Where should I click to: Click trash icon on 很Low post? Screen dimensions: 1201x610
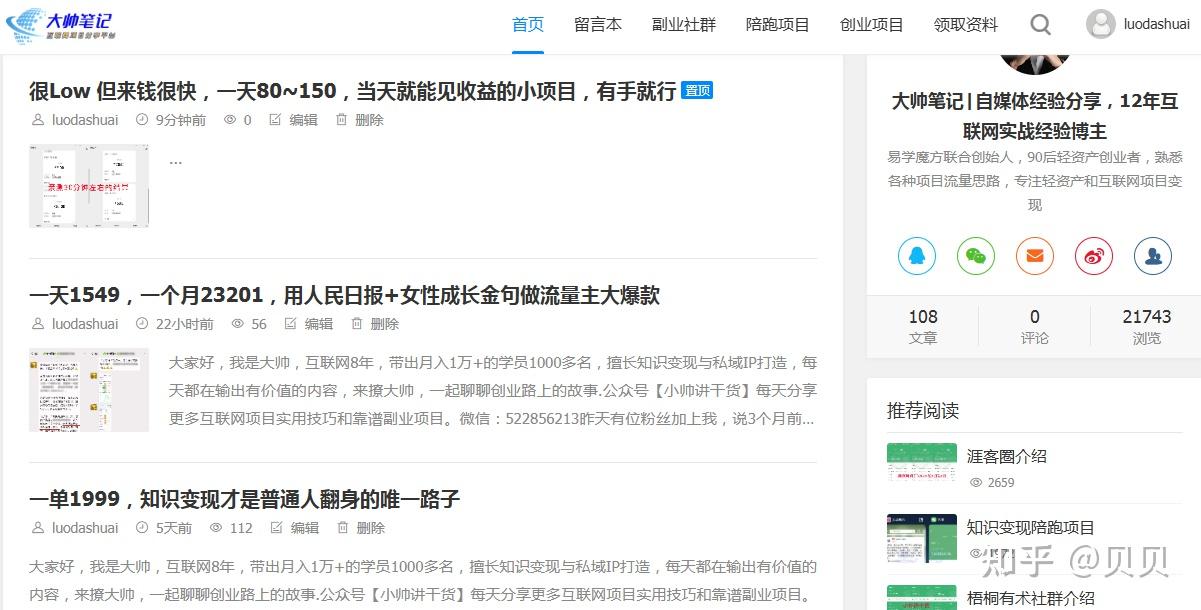pyautogui.click(x=341, y=120)
